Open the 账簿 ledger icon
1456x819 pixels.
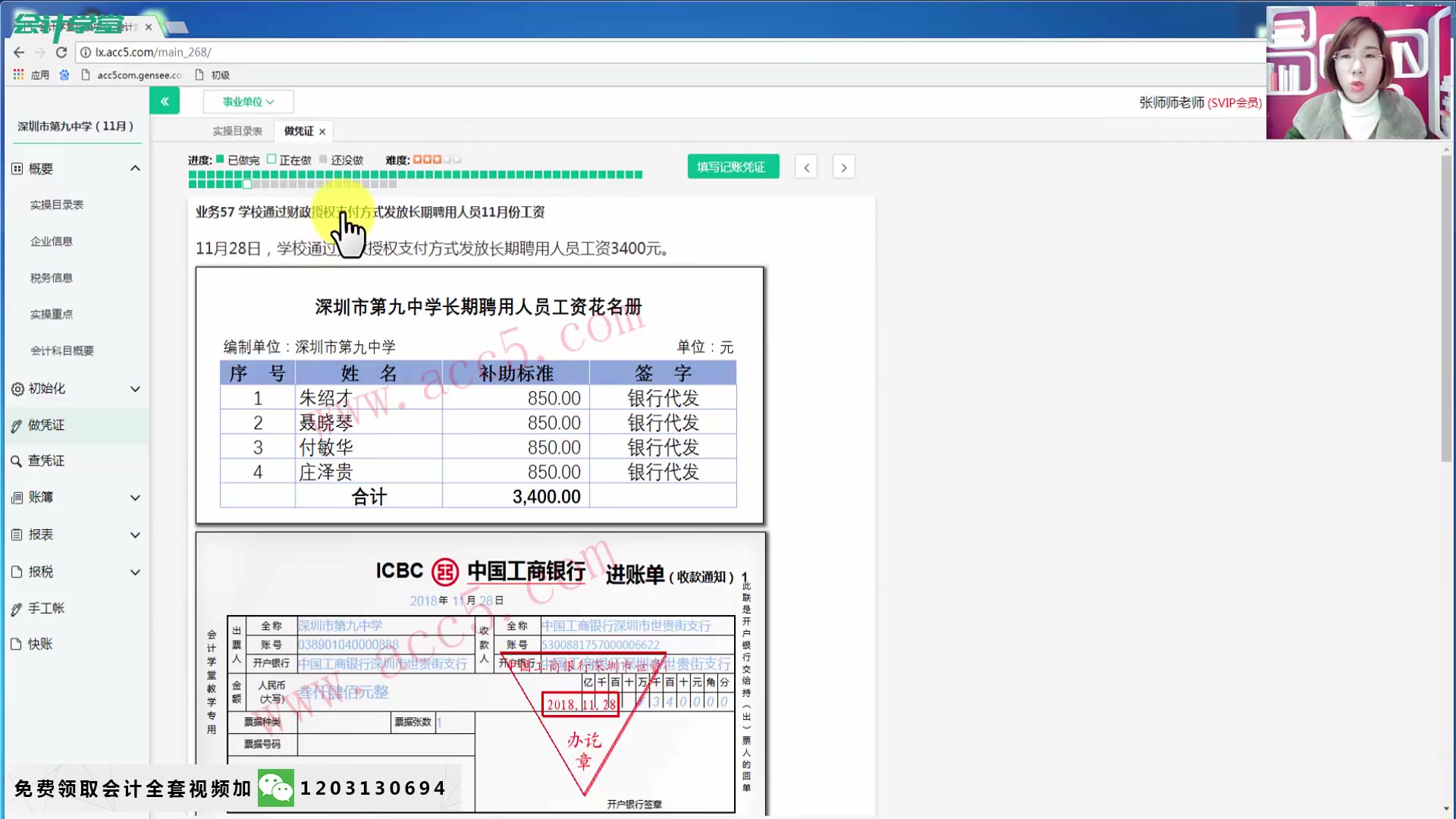click(16, 497)
